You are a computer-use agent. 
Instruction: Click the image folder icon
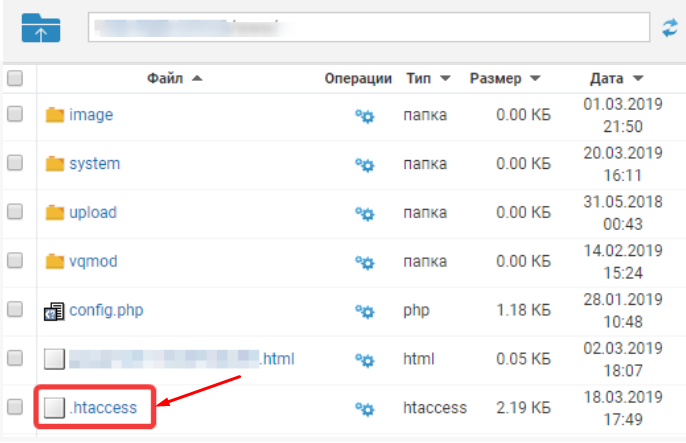point(55,115)
